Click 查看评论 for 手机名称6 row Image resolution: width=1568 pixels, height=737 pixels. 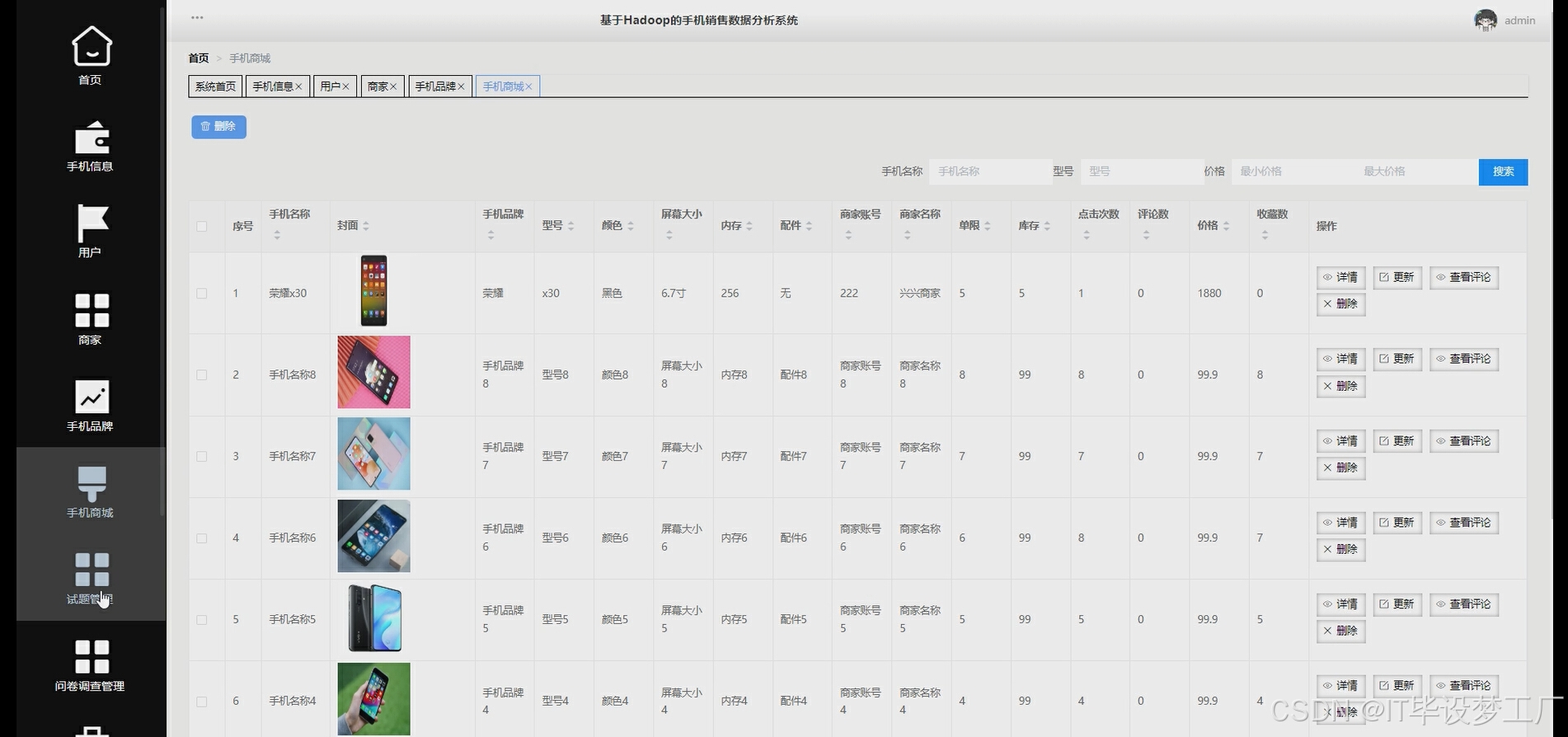[1464, 523]
